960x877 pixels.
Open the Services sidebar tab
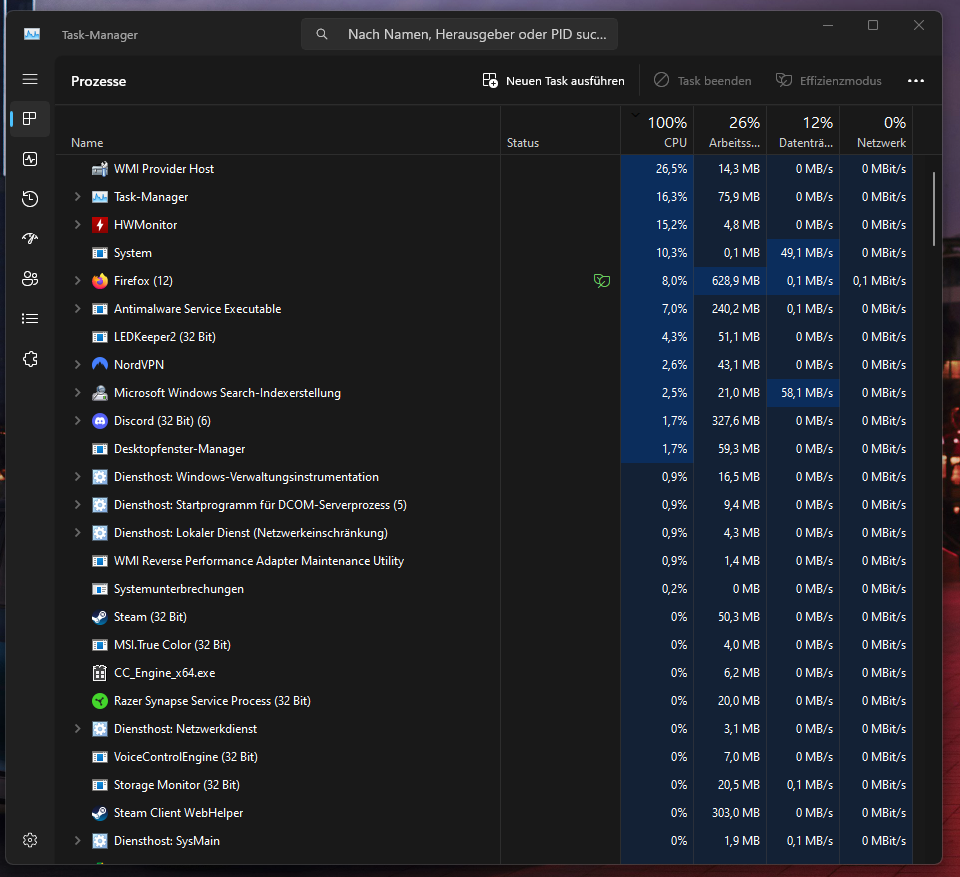pos(30,359)
